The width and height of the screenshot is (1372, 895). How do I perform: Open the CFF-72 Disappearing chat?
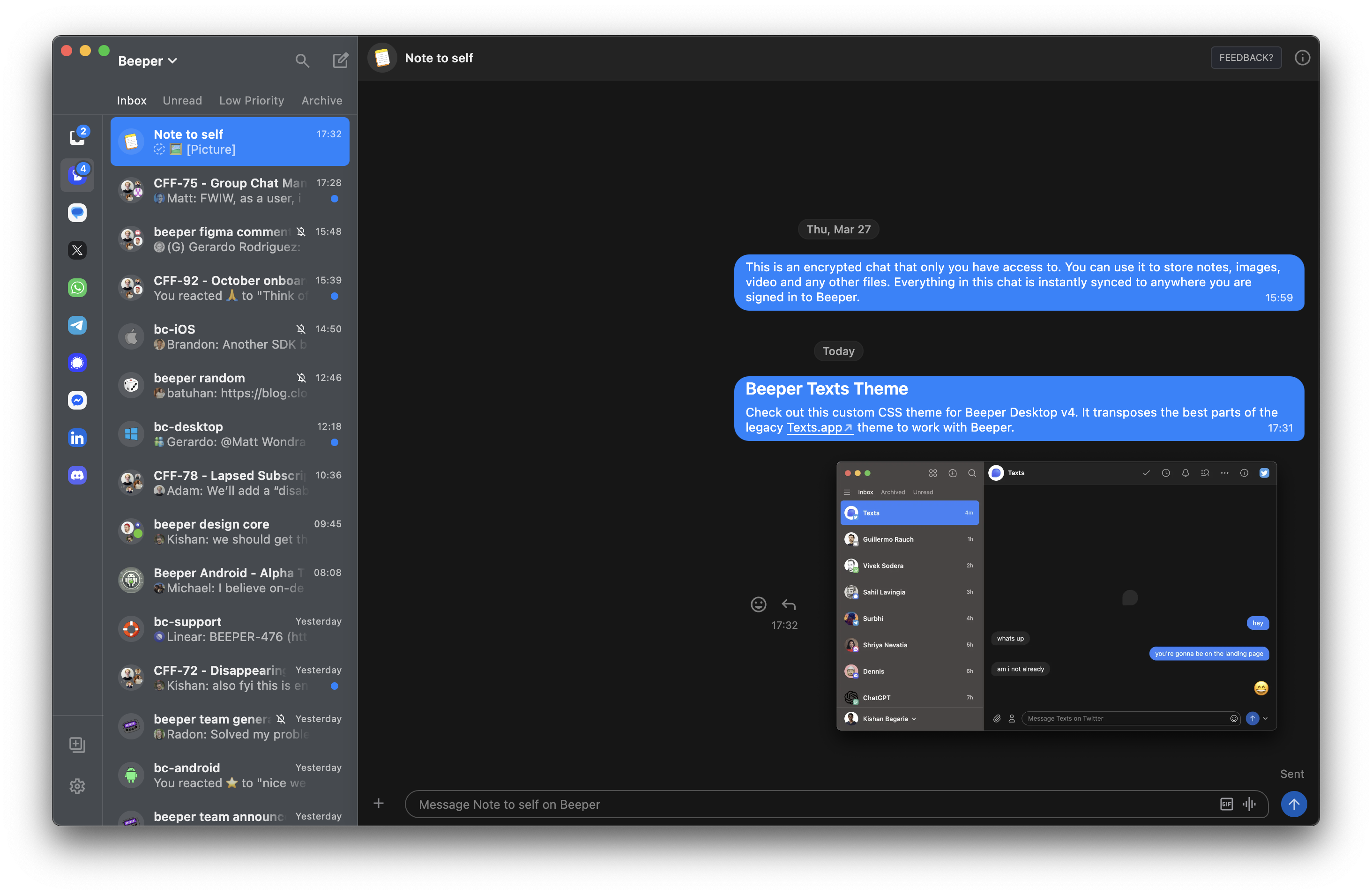click(230, 677)
